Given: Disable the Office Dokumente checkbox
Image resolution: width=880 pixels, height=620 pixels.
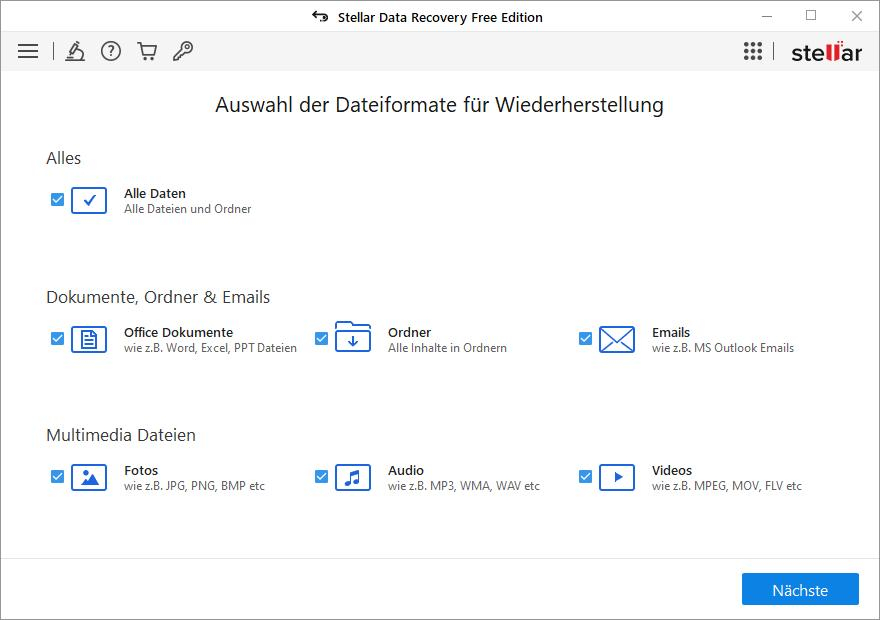Looking at the screenshot, I should 57,339.
